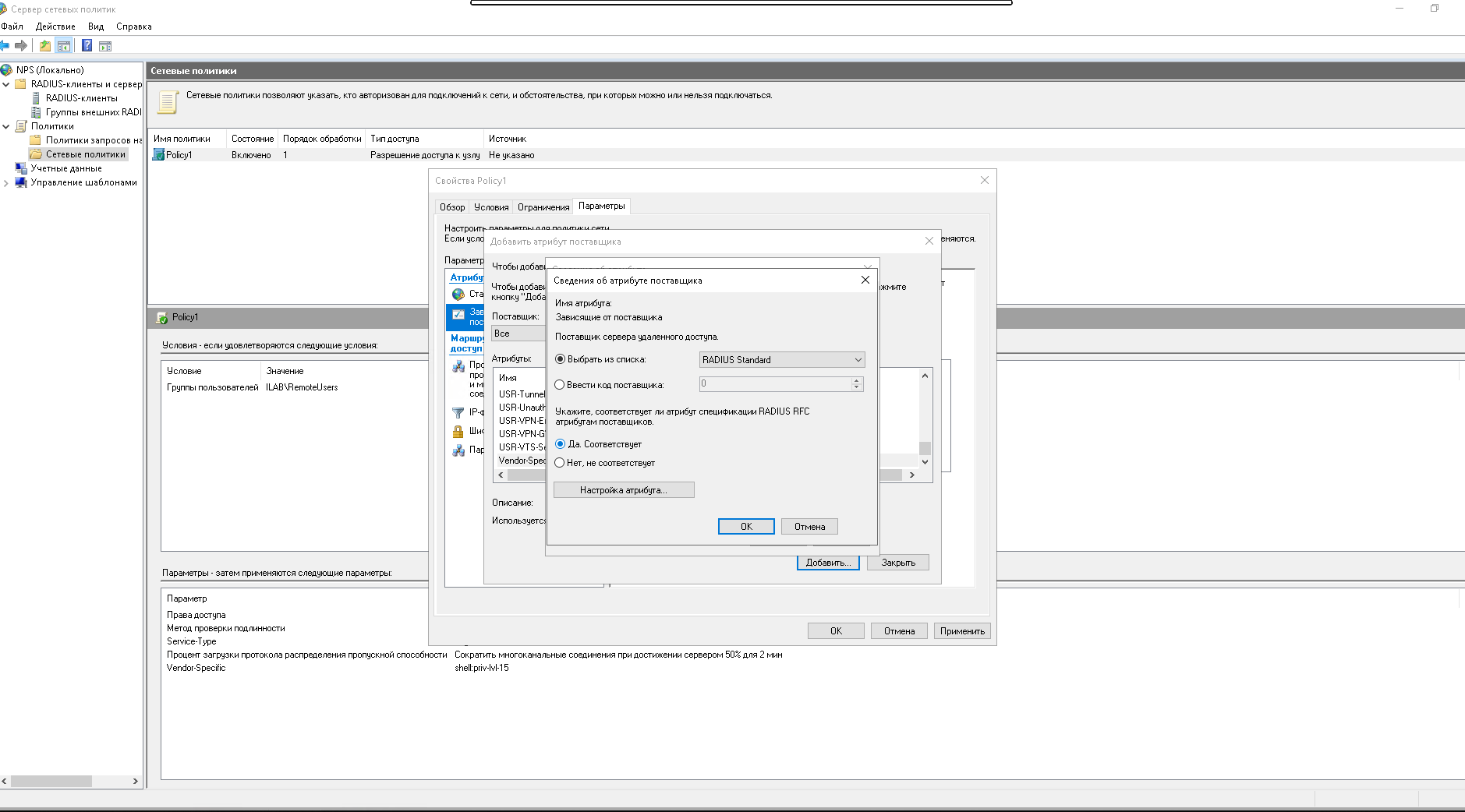Image resolution: width=1465 pixels, height=812 pixels.
Task: Open Help via the question mark icon
Action: 87,46
